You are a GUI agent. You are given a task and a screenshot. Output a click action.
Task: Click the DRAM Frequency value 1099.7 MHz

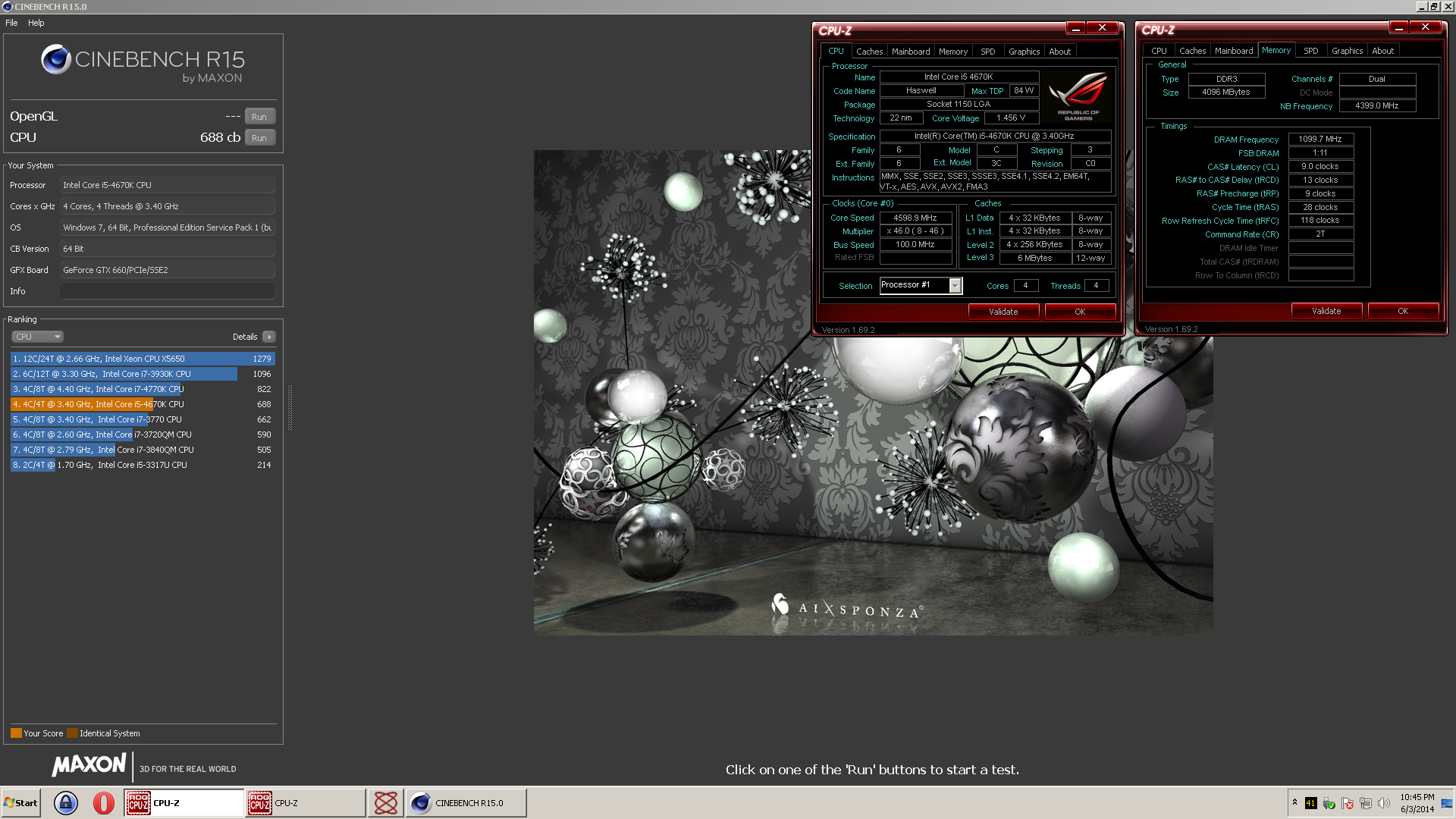[1320, 140]
